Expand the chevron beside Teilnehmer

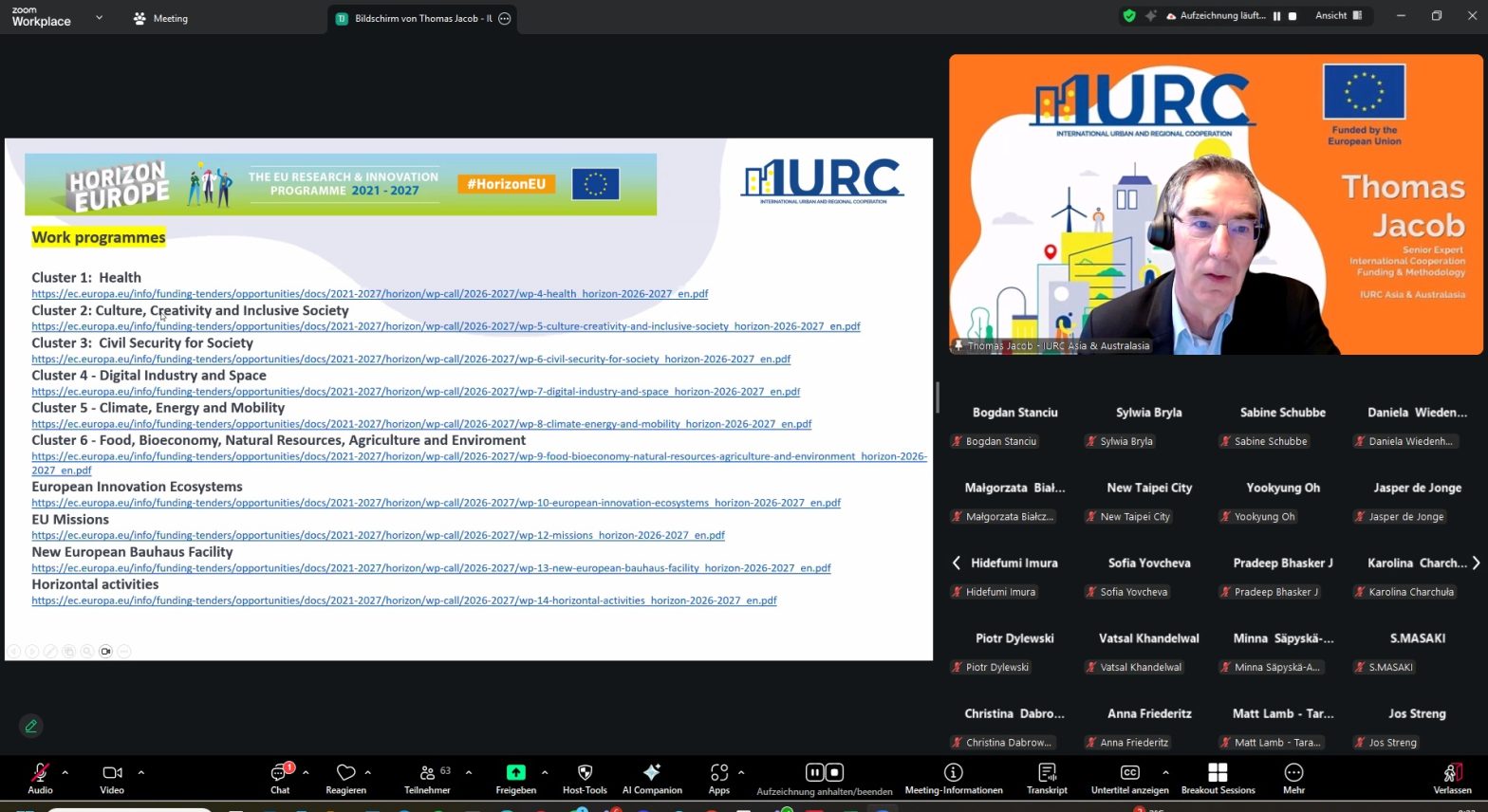(469, 772)
